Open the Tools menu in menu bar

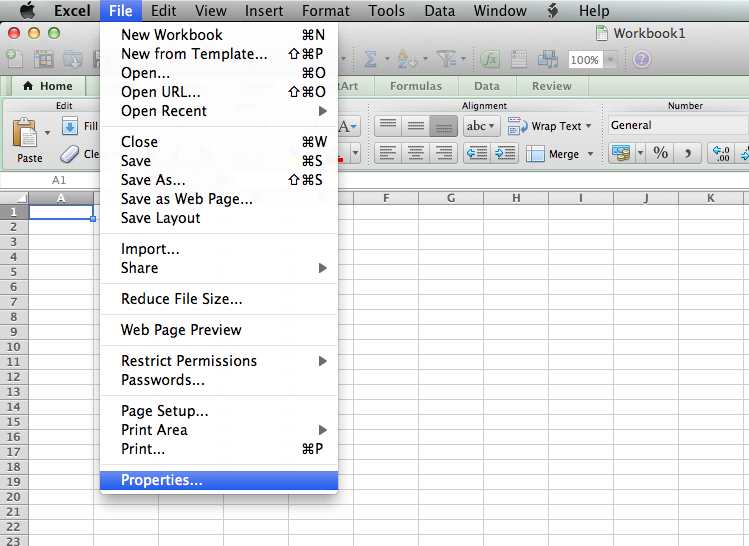tap(386, 11)
